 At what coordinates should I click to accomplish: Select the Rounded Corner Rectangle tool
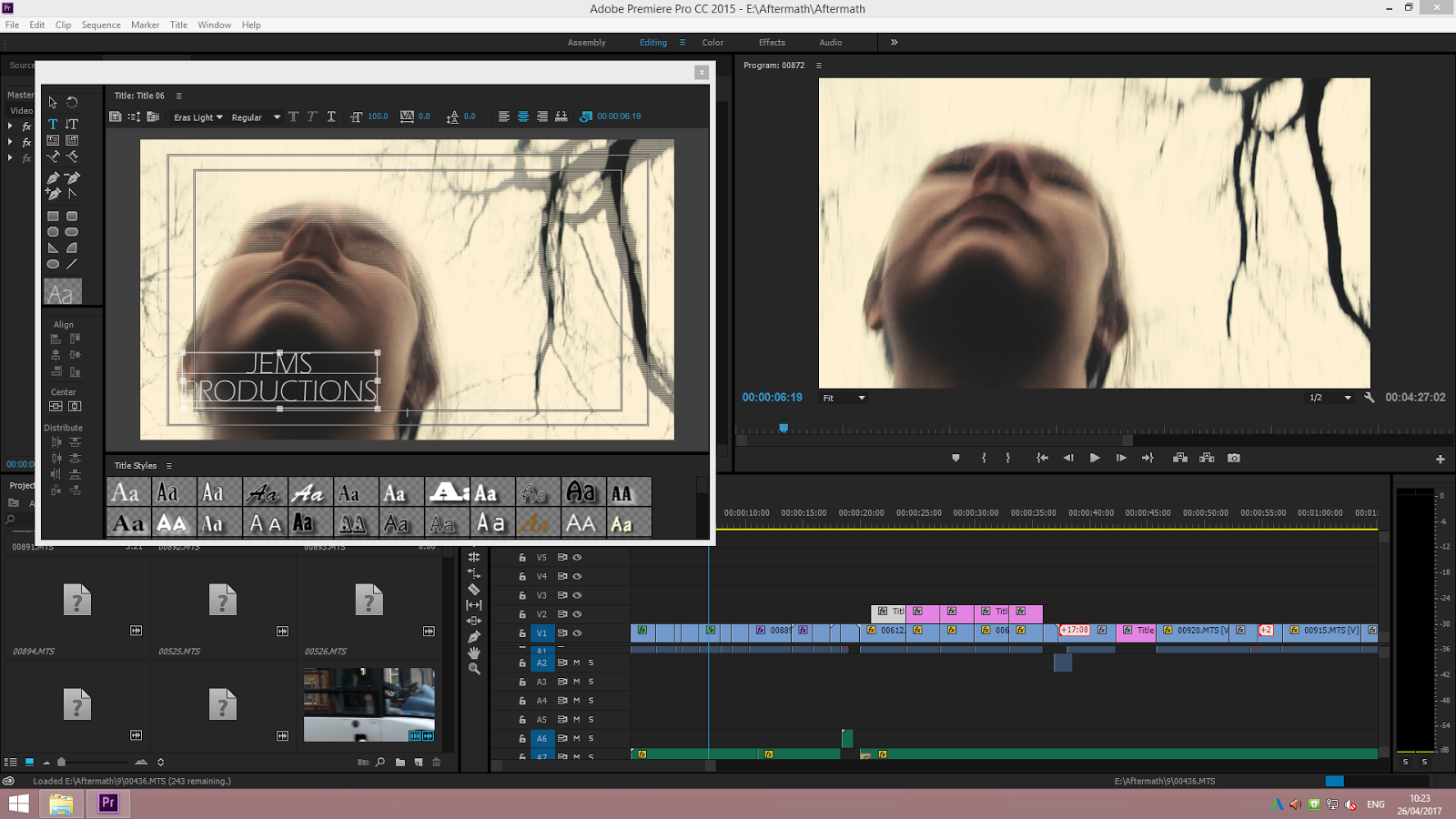pyautogui.click(x=72, y=217)
